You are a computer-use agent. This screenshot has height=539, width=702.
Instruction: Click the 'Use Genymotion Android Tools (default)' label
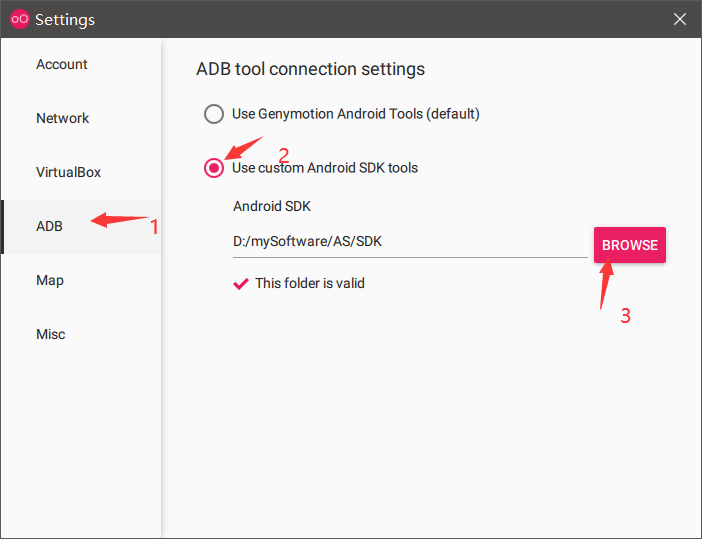coord(355,114)
